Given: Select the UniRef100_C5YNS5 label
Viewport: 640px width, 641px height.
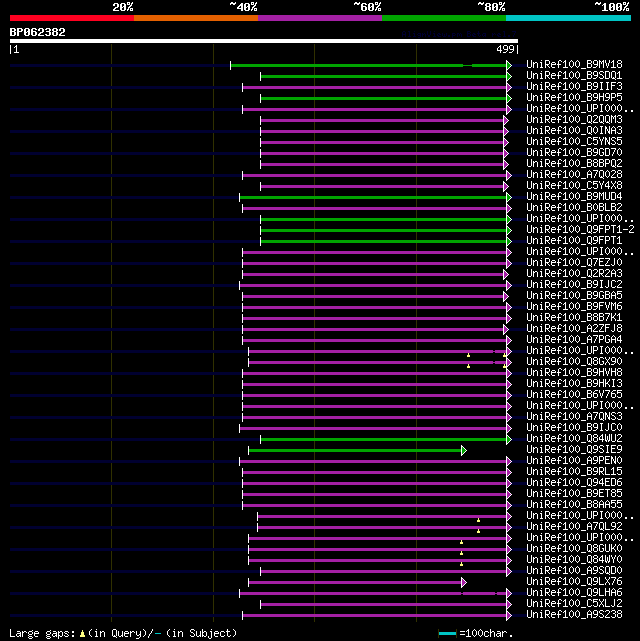Looking at the screenshot, I should pos(574,142).
